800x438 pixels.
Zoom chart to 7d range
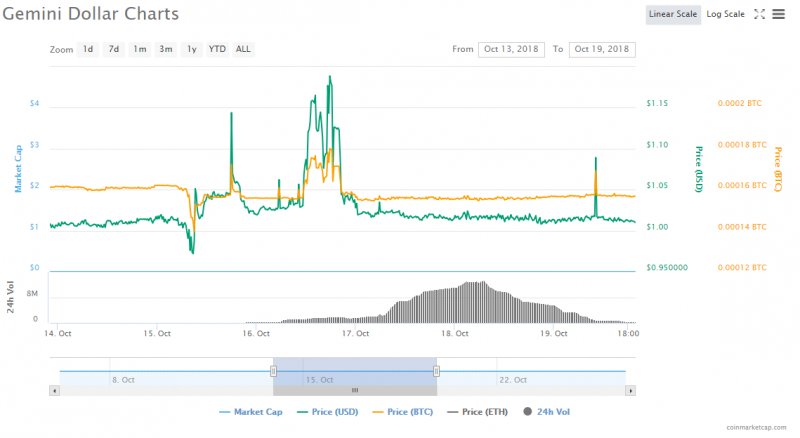click(114, 49)
